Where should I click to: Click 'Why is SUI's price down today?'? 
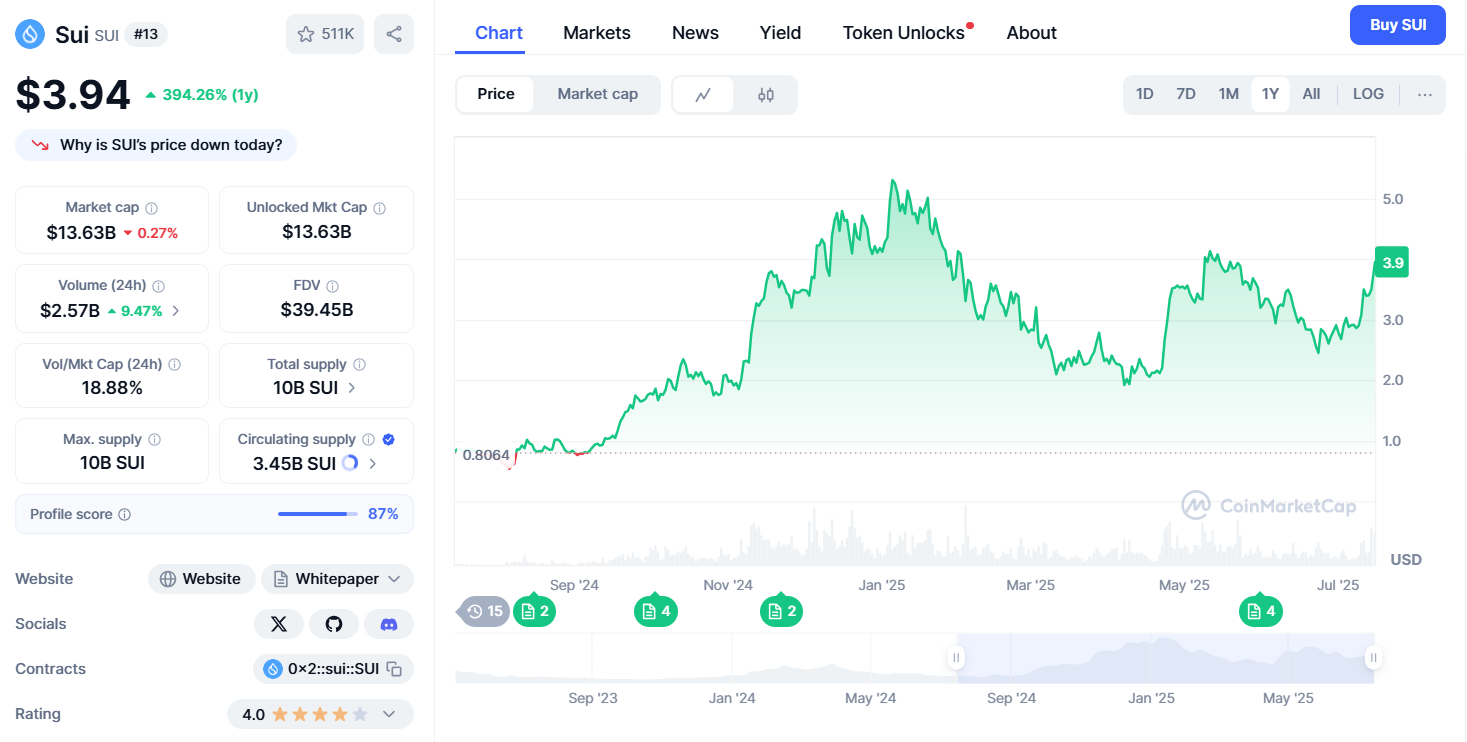(156, 145)
